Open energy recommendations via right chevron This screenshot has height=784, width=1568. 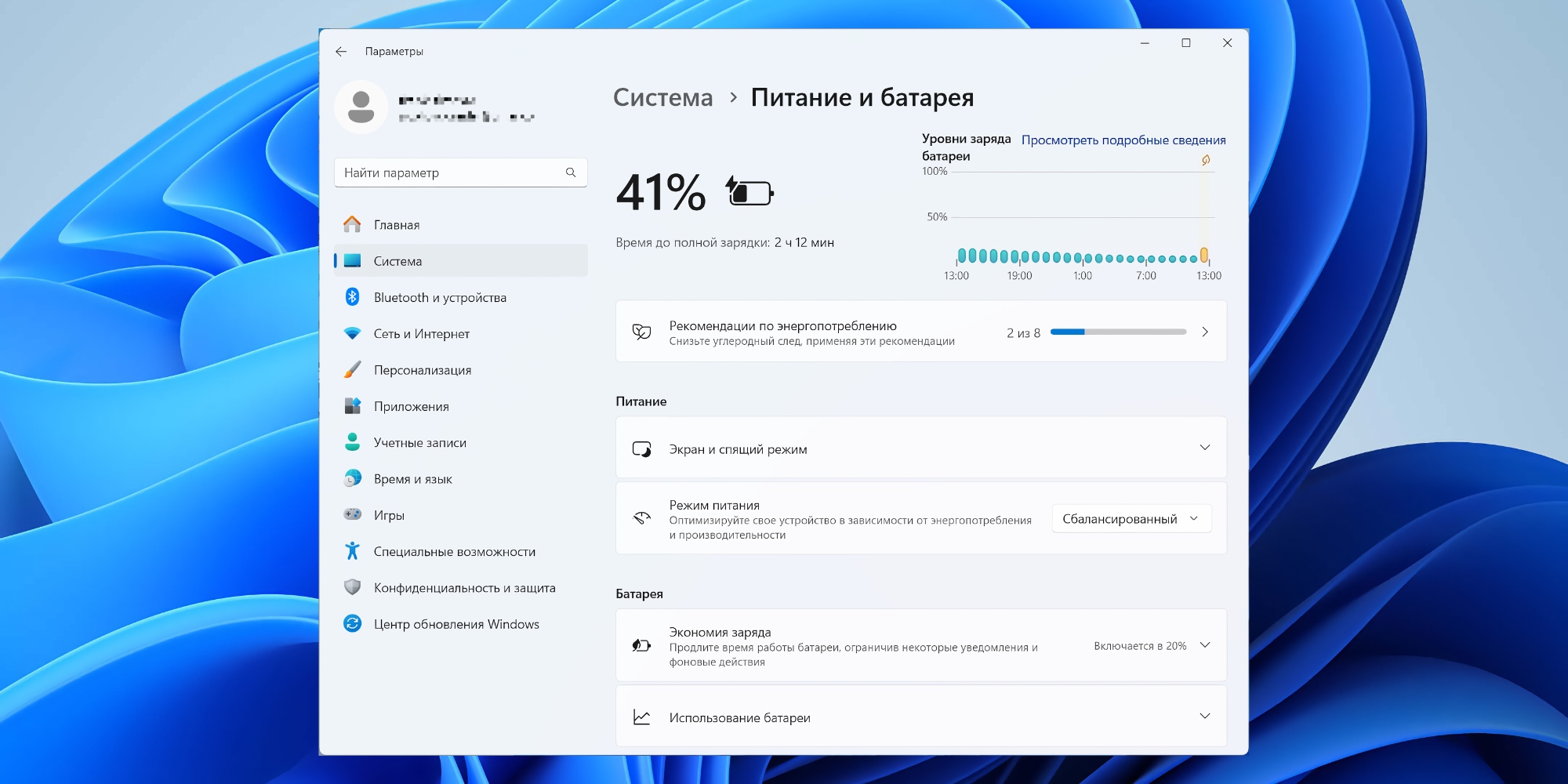click(1205, 332)
